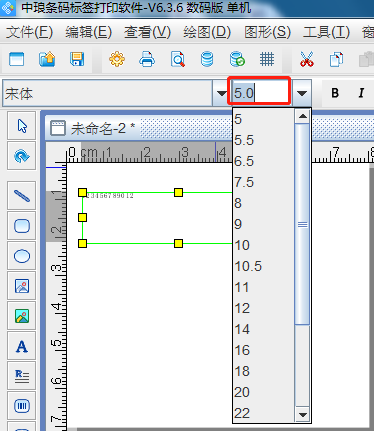Viewport: 374px width, 431px height.
Task: Click top-left yellow selection handle
Action: pyautogui.click(x=82, y=192)
